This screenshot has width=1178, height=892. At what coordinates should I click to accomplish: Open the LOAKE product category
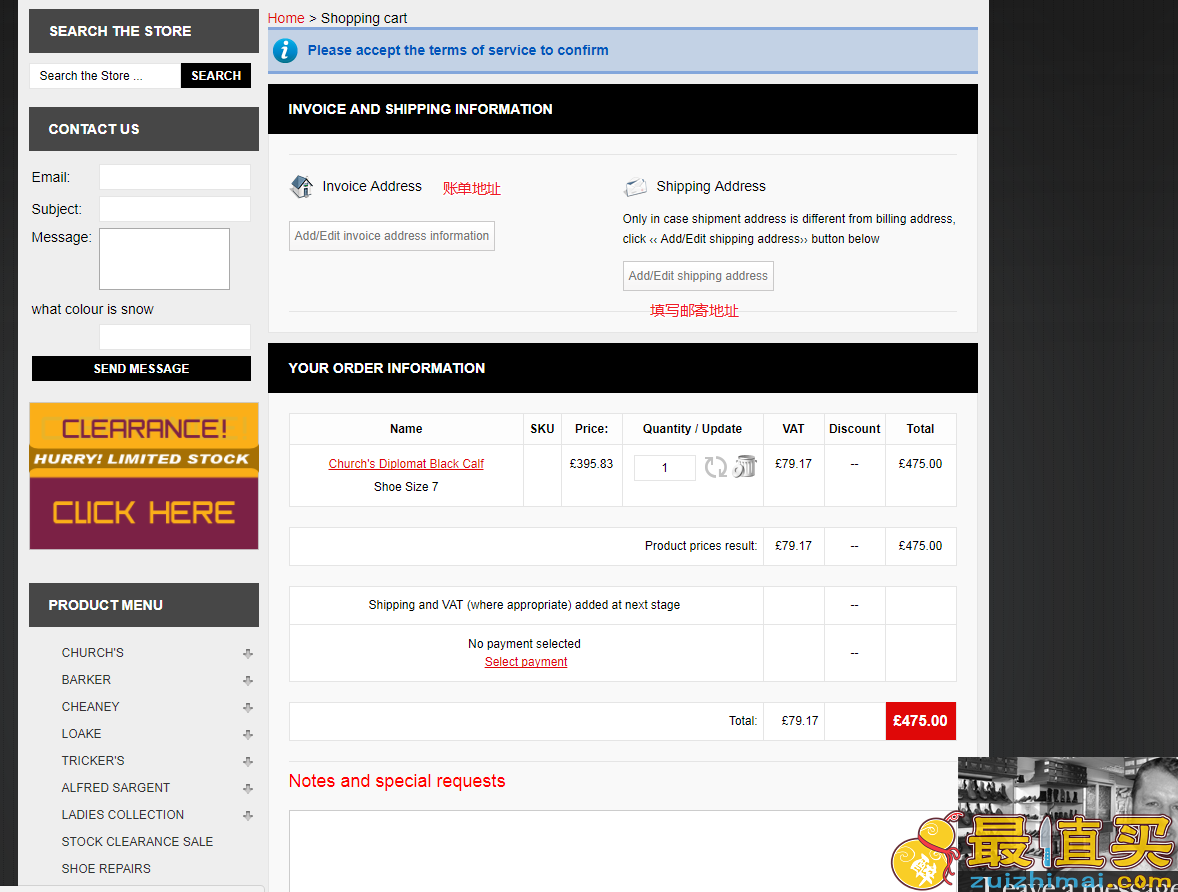(81, 733)
